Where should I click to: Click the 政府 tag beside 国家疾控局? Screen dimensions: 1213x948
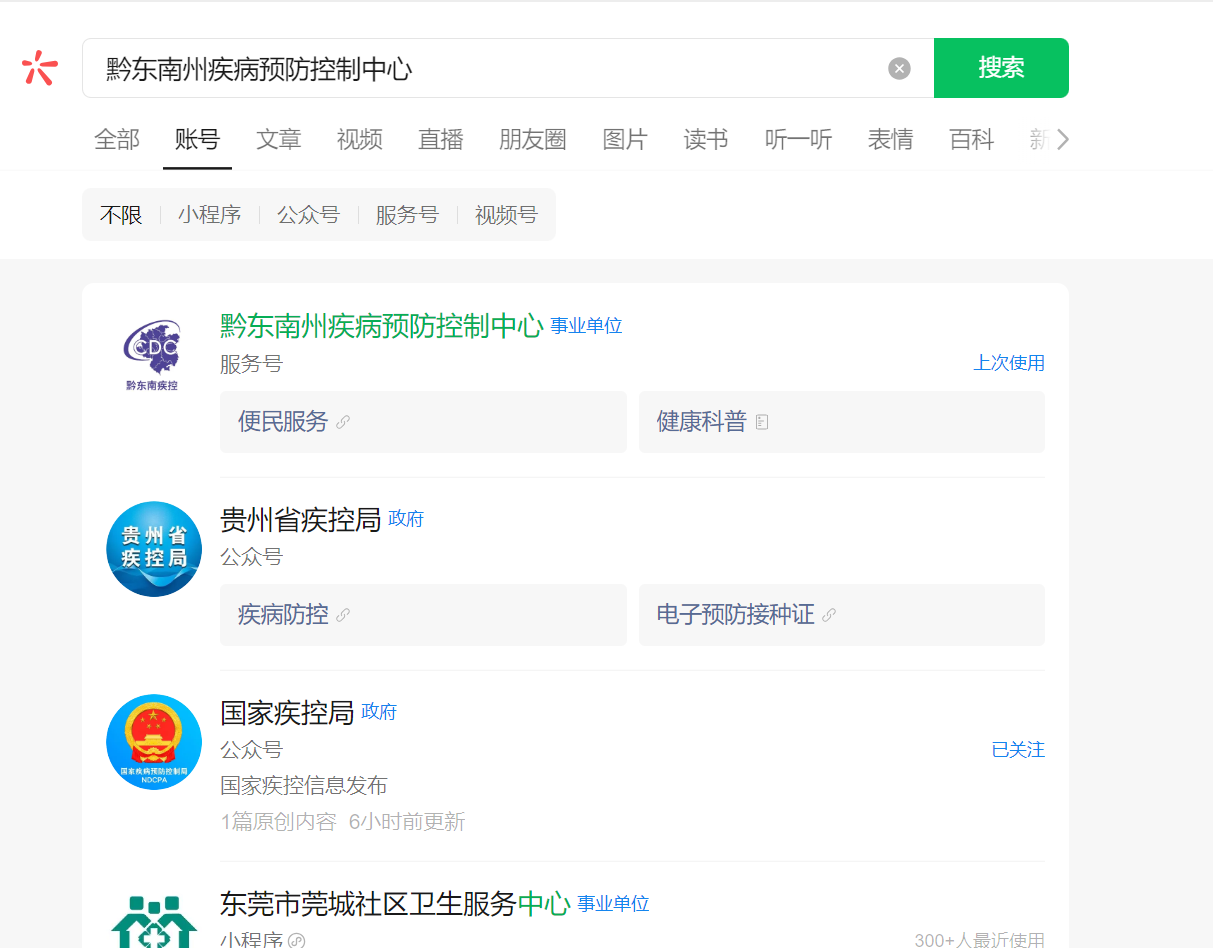pyautogui.click(x=379, y=712)
